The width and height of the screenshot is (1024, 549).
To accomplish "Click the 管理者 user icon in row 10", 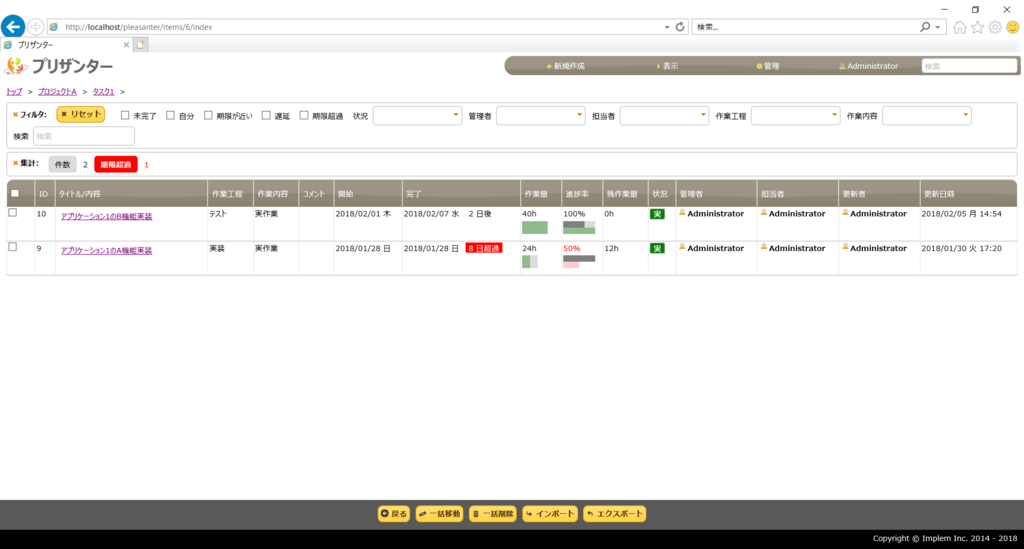I will (682, 213).
